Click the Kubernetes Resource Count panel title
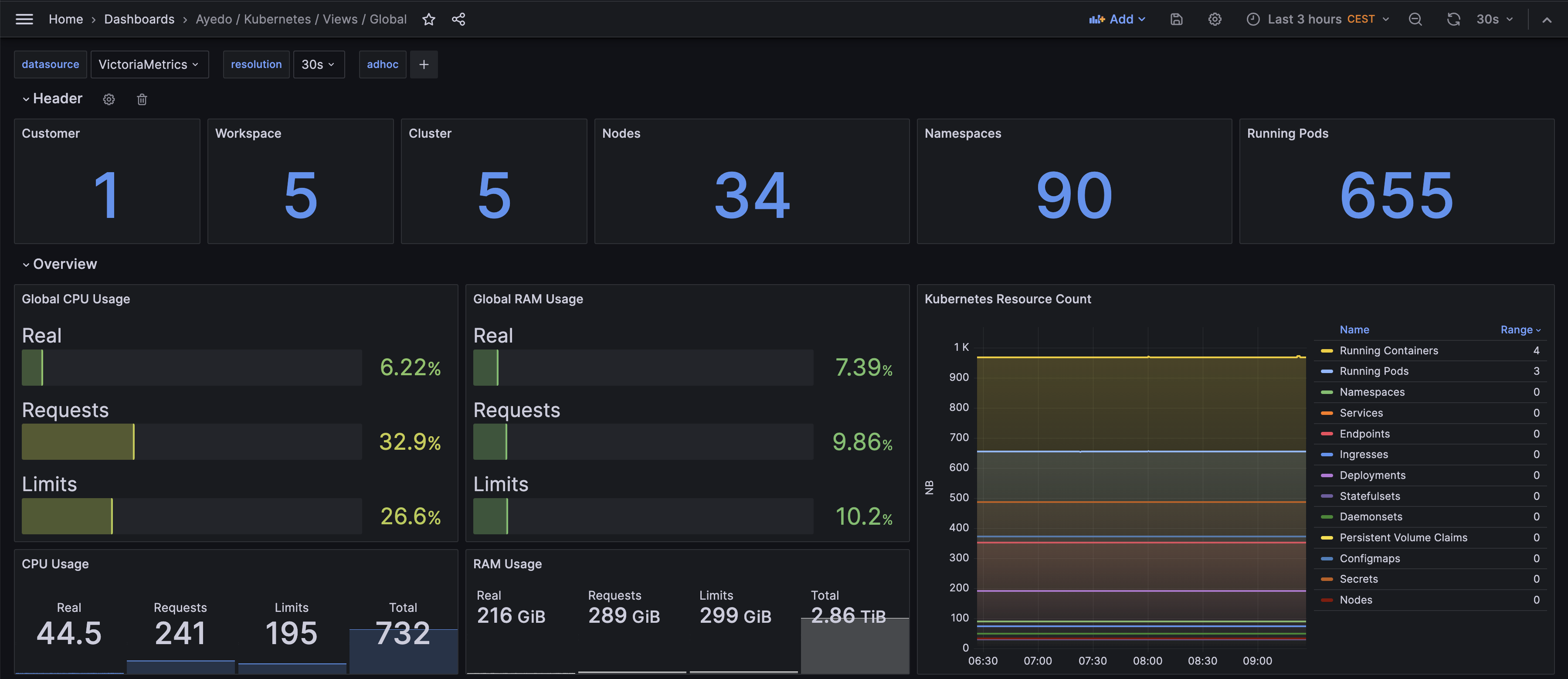 click(x=1008, y=299)
